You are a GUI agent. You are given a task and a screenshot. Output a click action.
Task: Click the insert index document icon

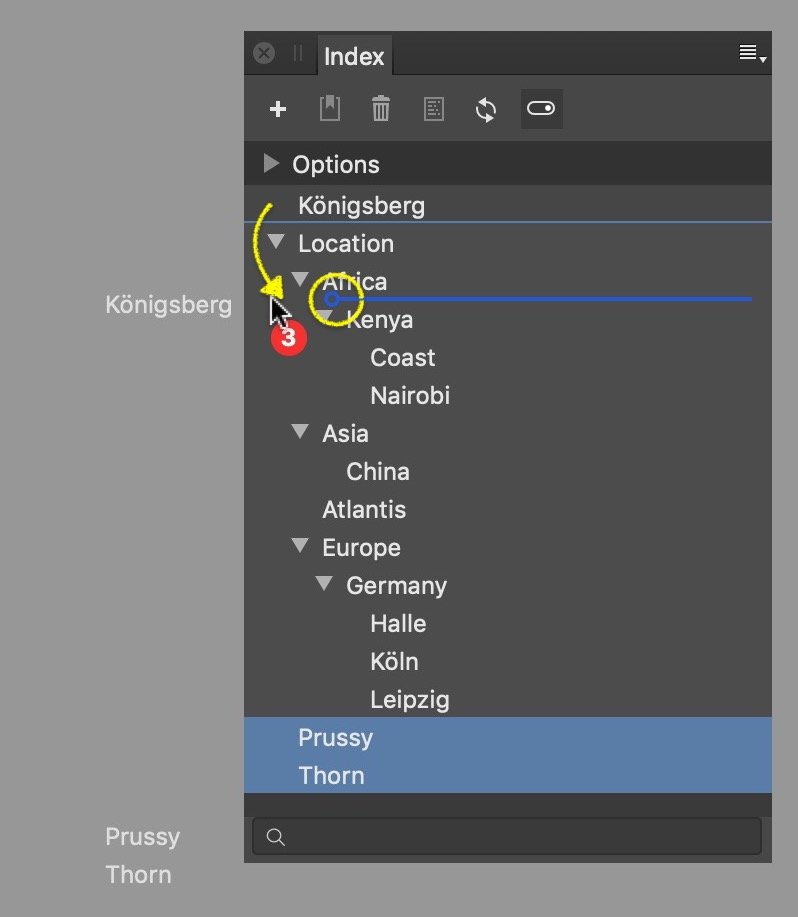pyautogui.click(x=433, y=110)
